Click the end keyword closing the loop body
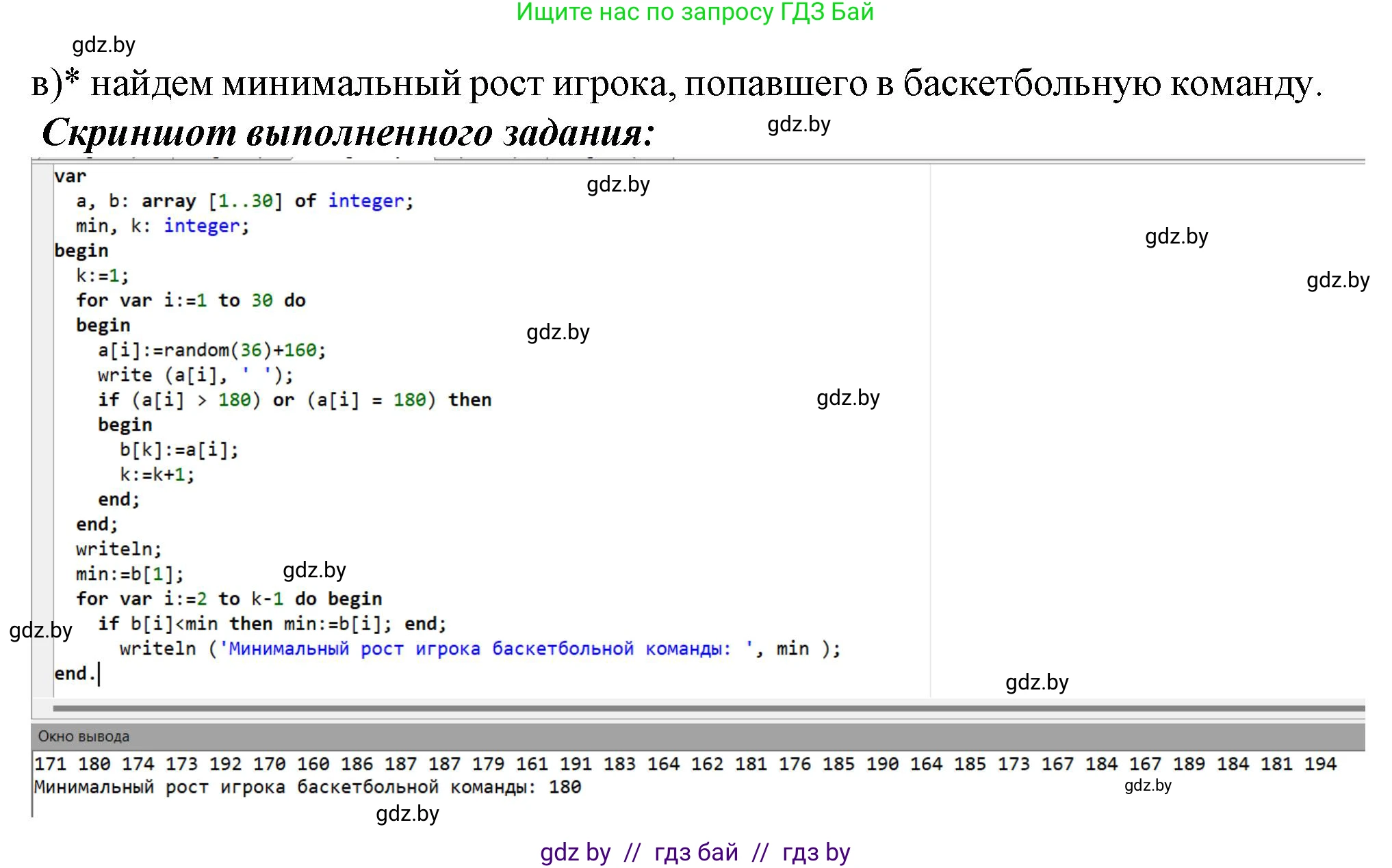 (x=96, y=523)
